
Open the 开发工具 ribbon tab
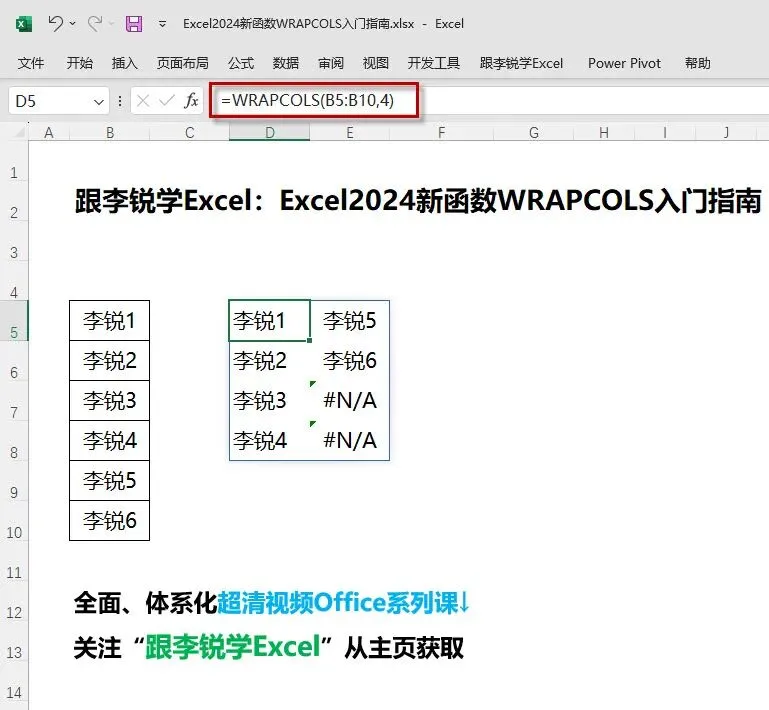[434, 63]
